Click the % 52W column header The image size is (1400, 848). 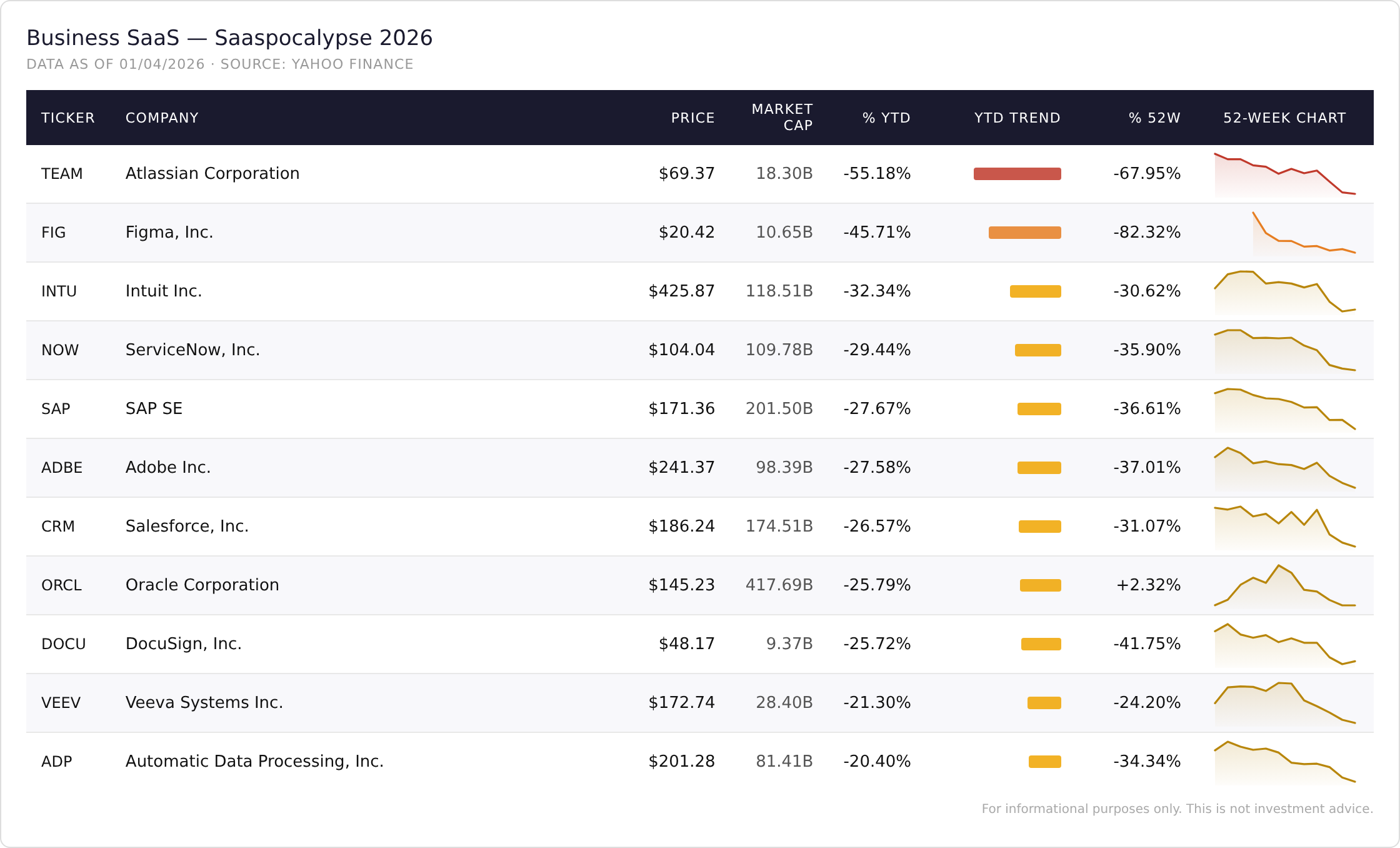click(1154, 118)
